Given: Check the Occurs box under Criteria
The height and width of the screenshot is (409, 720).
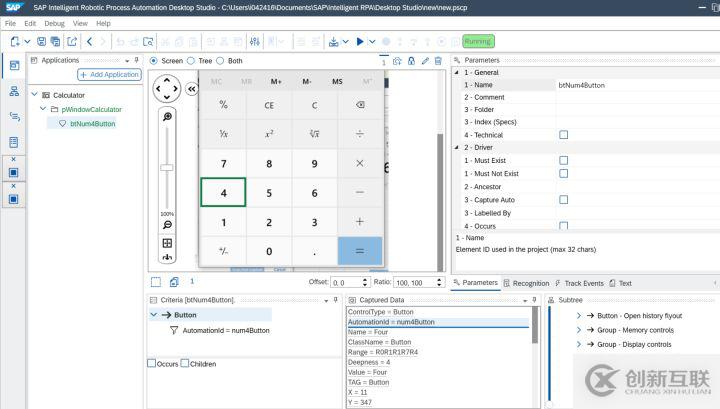Looking at the screenshot, I should click(152, 363).
